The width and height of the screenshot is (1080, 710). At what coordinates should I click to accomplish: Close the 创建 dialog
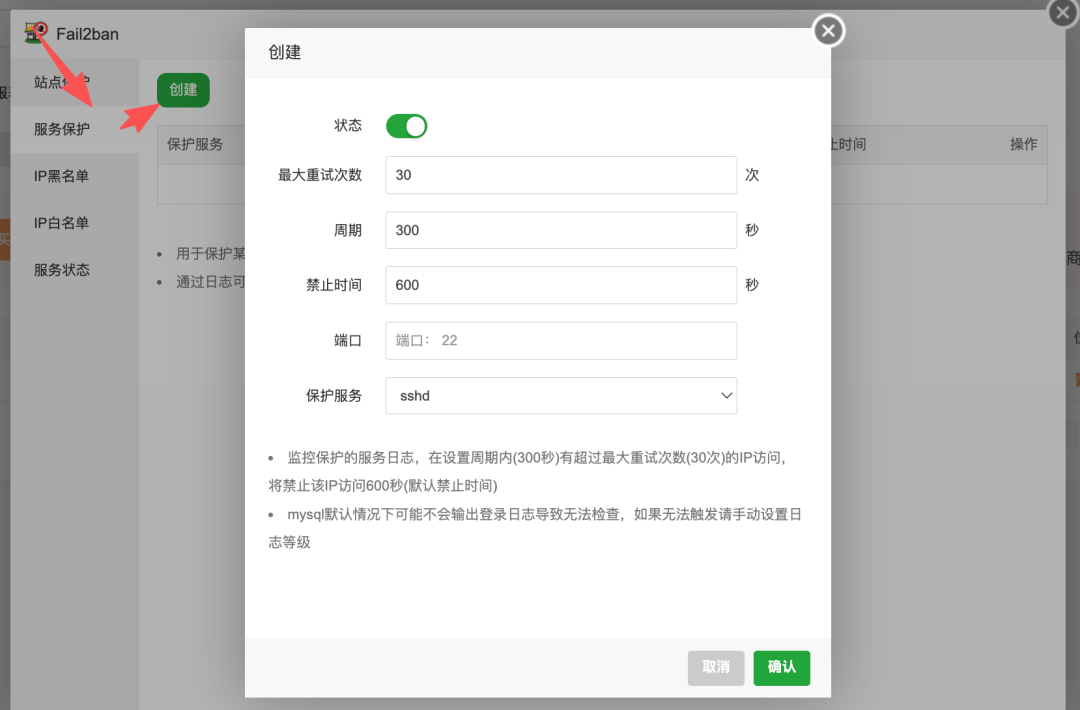tap(828, 30)
